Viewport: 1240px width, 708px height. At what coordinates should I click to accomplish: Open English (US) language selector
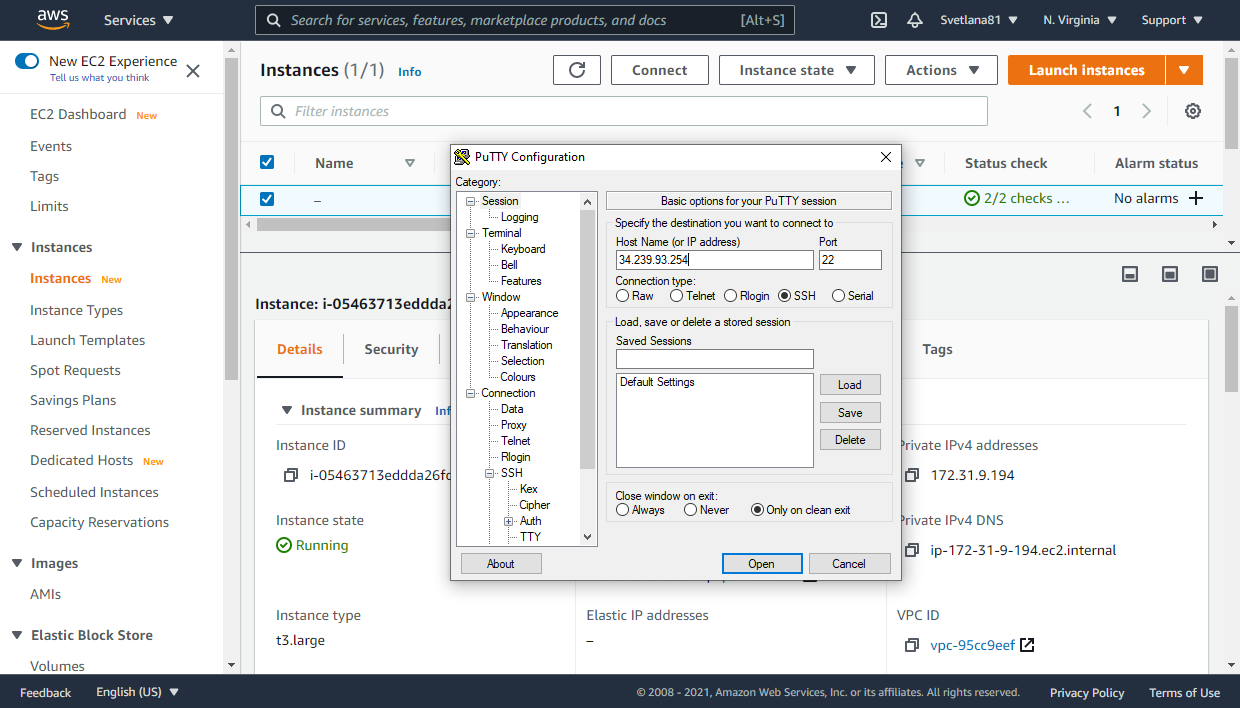137,692
